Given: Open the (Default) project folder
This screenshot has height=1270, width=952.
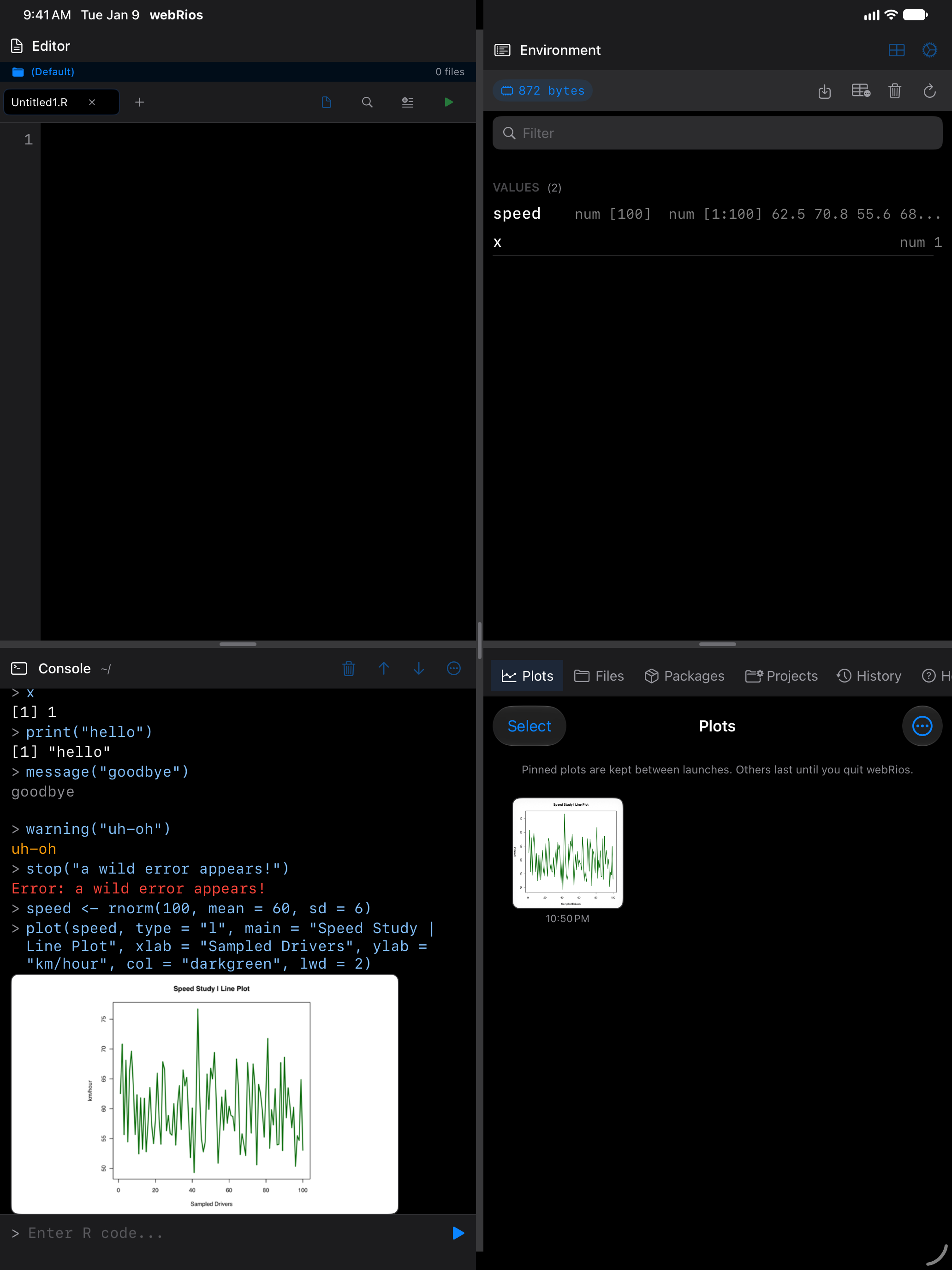Looking at the screenshot, I should click(x=44, y=72).
